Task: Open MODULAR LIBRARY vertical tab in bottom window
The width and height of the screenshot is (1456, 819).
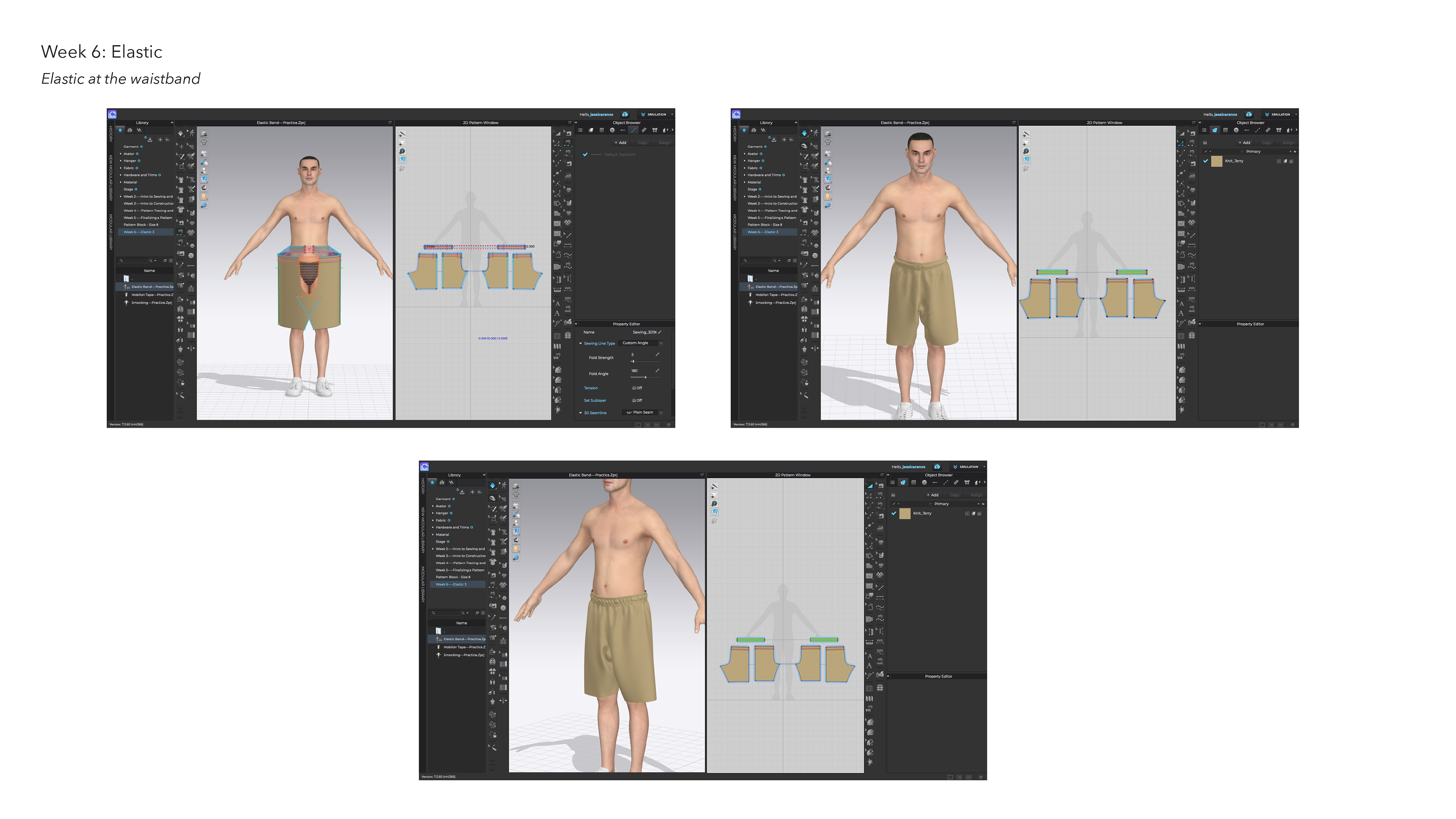Action: pos(422,584)
